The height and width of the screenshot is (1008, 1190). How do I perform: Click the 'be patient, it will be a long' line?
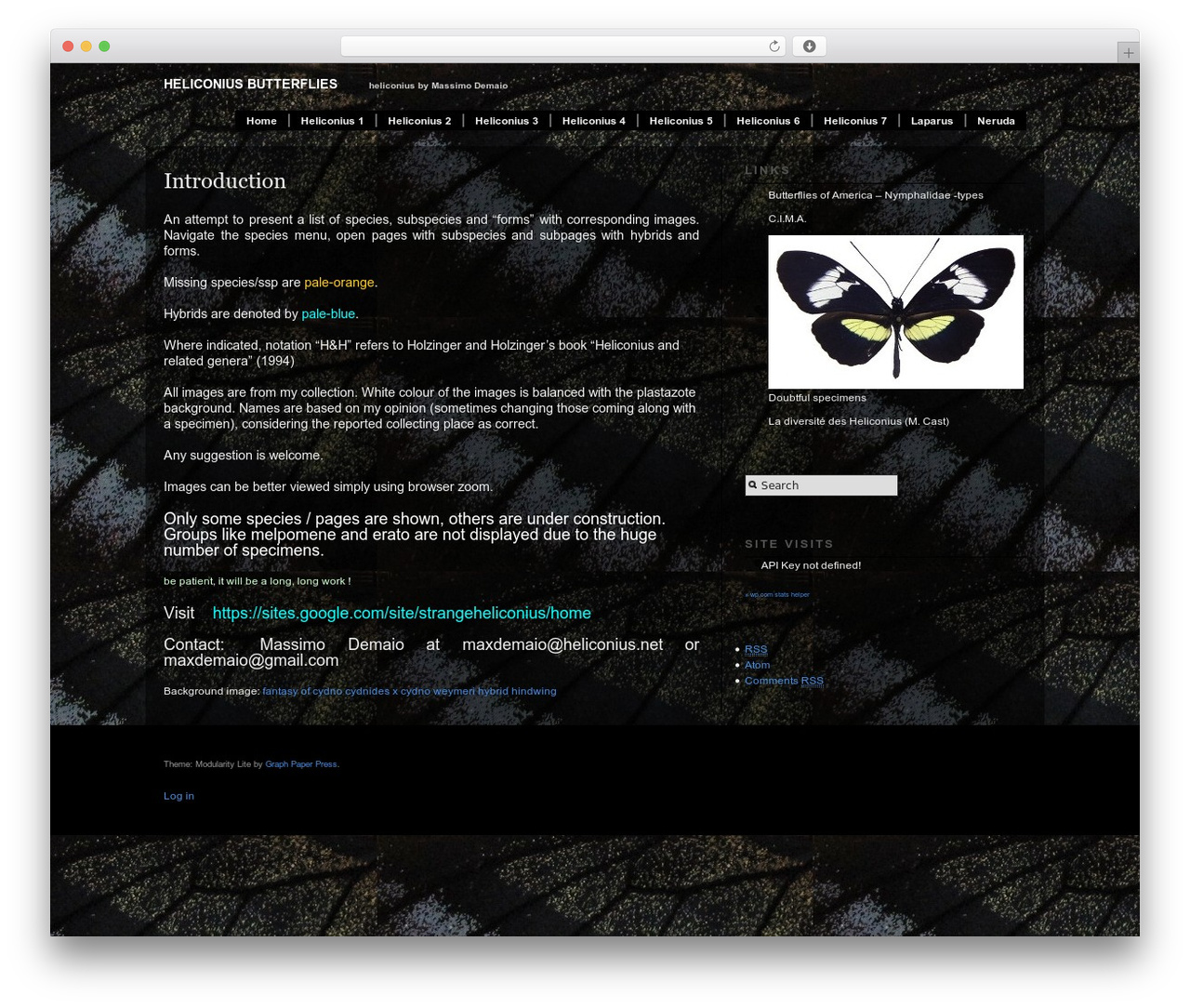point(257,581)
